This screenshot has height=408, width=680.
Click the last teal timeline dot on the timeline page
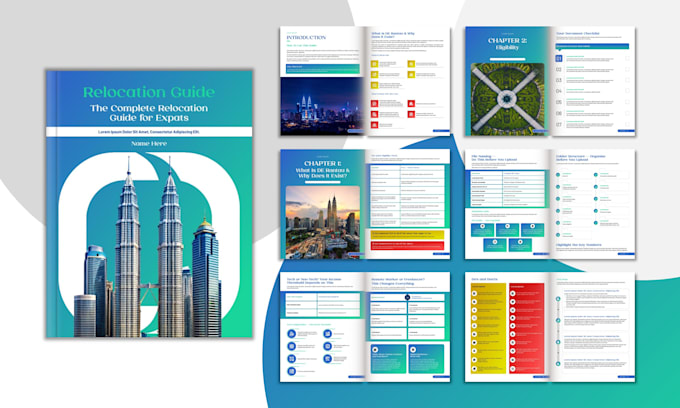[x=558, y=364]
